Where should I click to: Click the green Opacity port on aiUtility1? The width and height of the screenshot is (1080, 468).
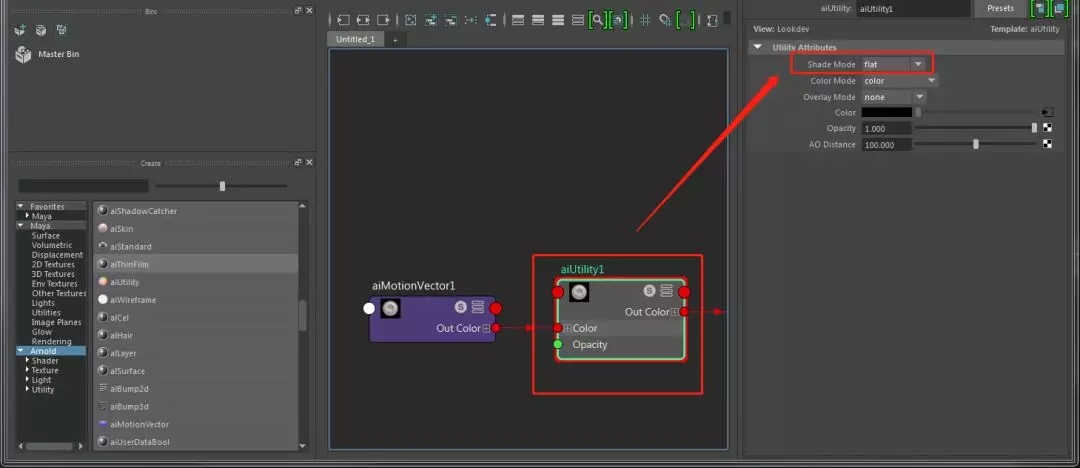[x=558, y=344]
